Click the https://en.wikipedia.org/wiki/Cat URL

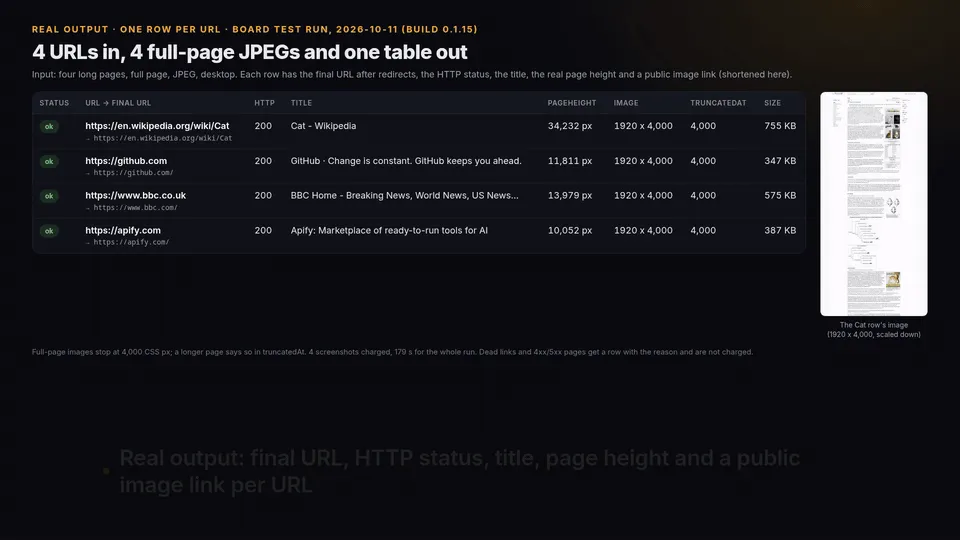(x=157, y=126)
